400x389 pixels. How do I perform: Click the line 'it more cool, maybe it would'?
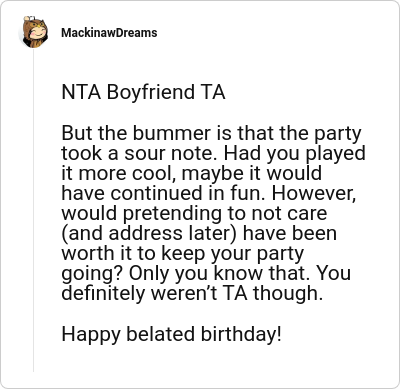[x=192, y=174]
